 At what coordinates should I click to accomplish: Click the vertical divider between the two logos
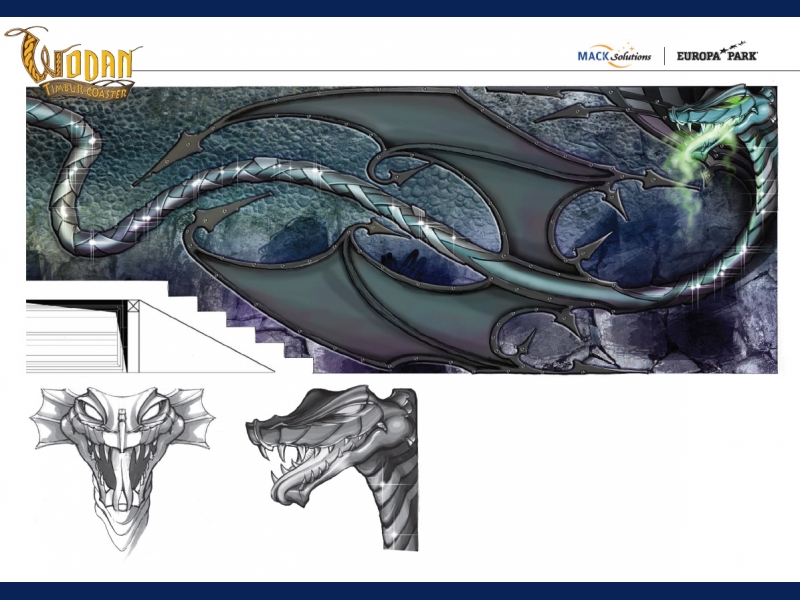665,56
